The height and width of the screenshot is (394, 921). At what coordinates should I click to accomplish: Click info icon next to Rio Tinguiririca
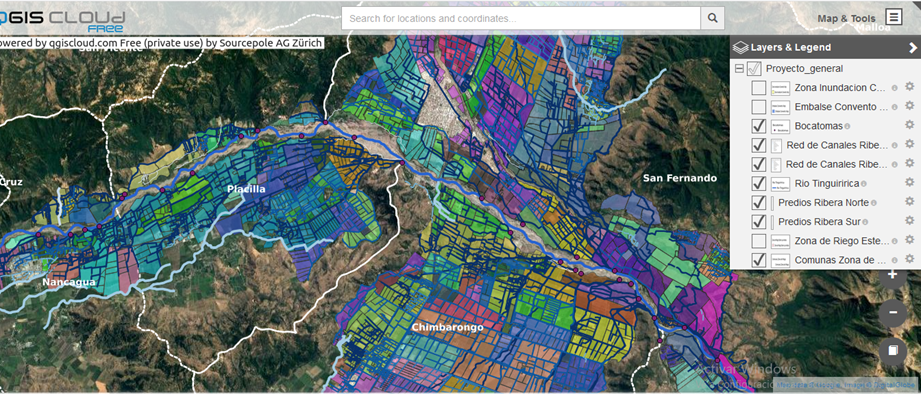click(864, 184)
